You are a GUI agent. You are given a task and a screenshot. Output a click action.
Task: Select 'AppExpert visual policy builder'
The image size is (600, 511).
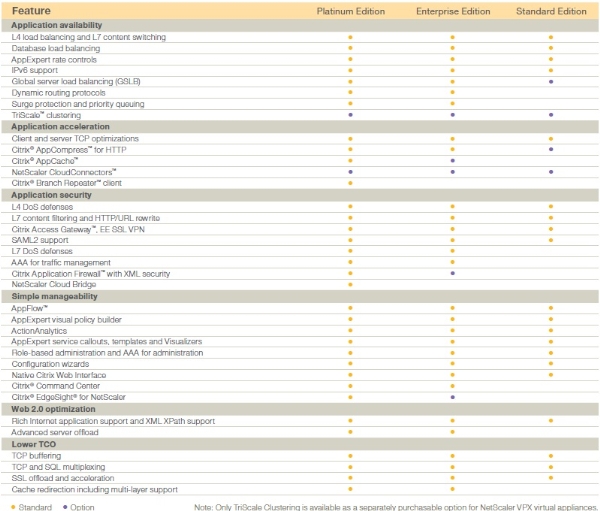(x=67, y=320)
